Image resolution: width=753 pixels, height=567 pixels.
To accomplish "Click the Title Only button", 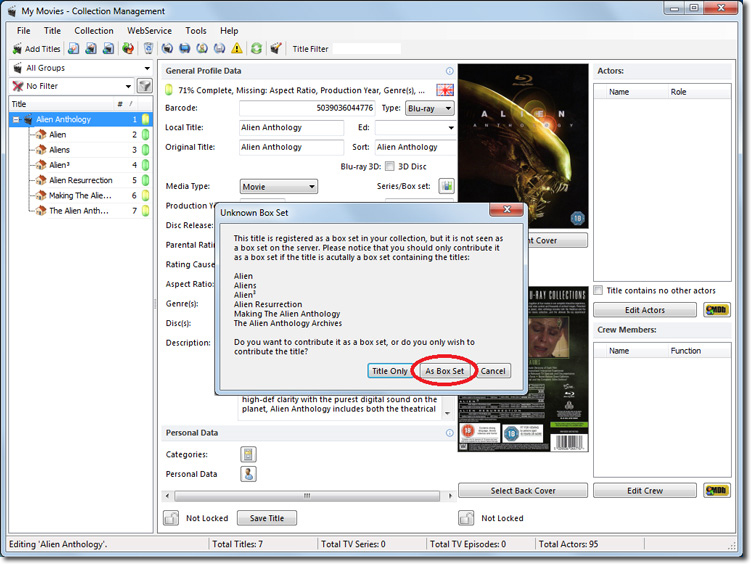I will pyautogui.click(x=389, y=371).
